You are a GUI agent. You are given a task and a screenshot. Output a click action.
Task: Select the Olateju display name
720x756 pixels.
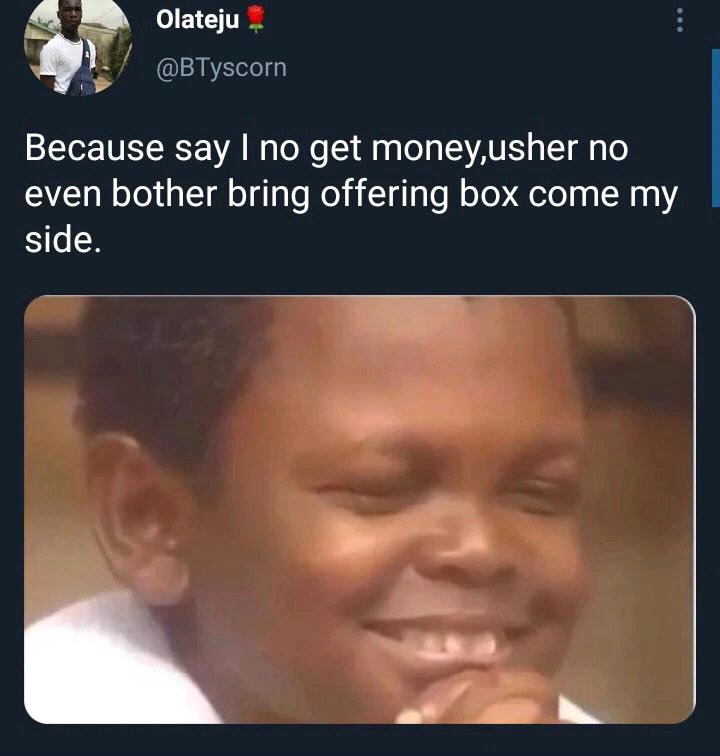pos(197,20)
